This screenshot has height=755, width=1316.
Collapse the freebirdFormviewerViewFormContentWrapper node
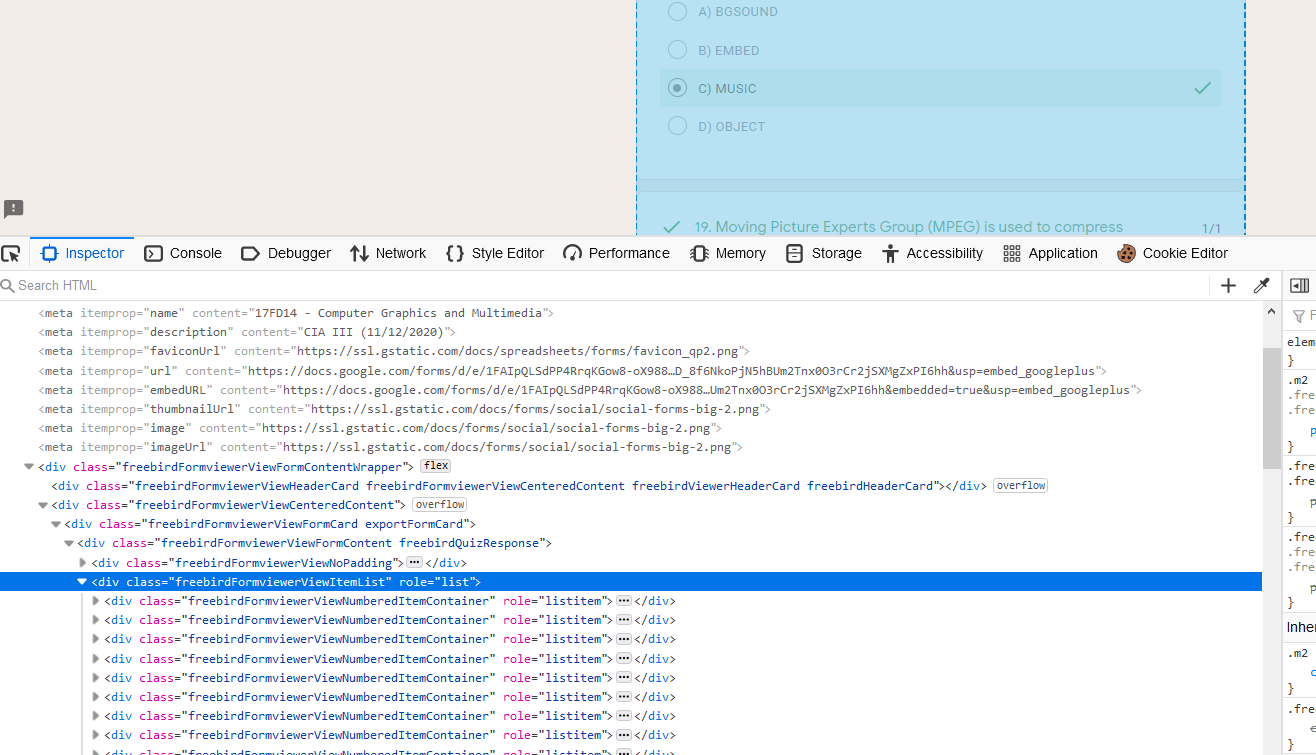30,467
